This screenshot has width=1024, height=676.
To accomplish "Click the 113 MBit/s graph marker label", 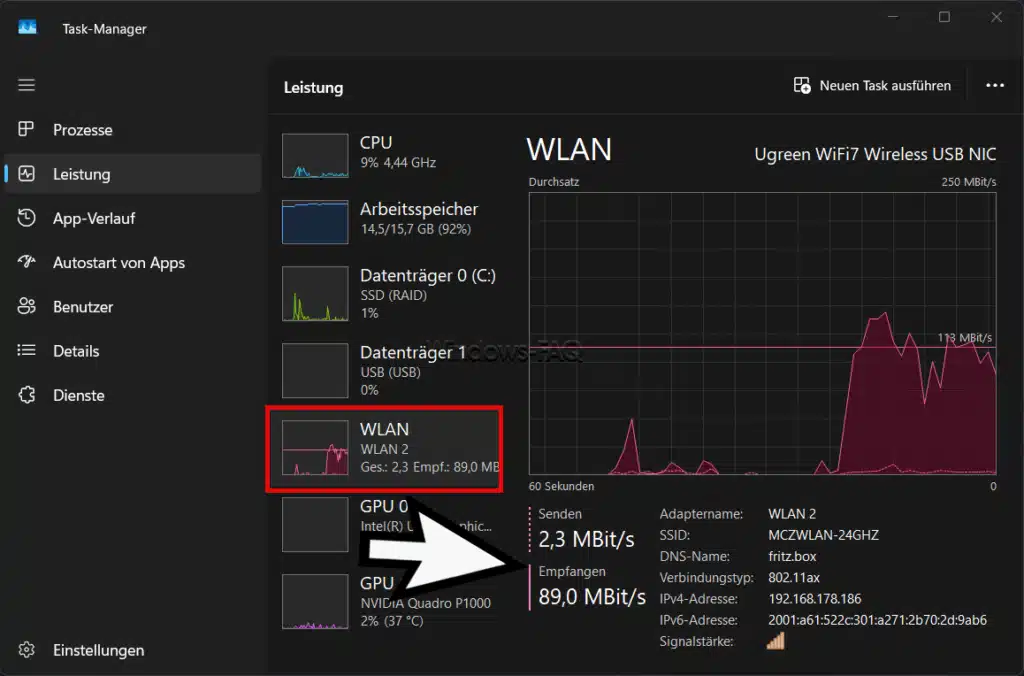I will coord(965,338).
